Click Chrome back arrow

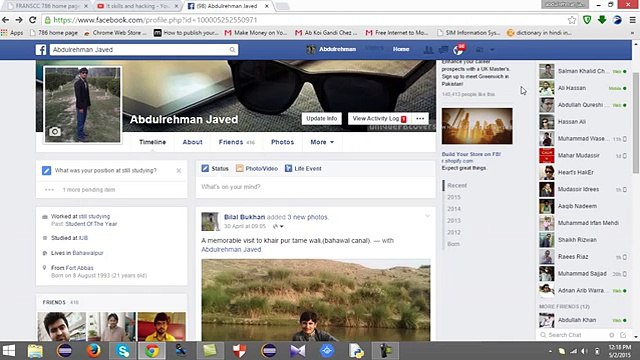pos(6,20)
